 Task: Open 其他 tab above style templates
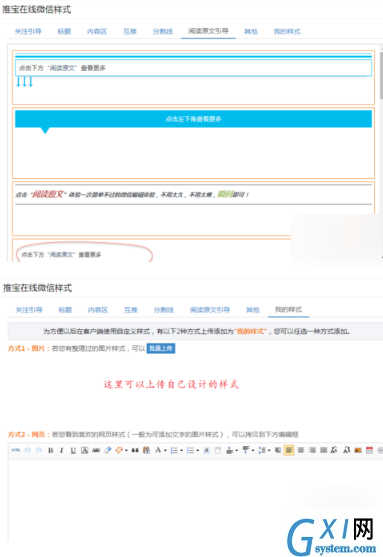[x=250, y=31]
